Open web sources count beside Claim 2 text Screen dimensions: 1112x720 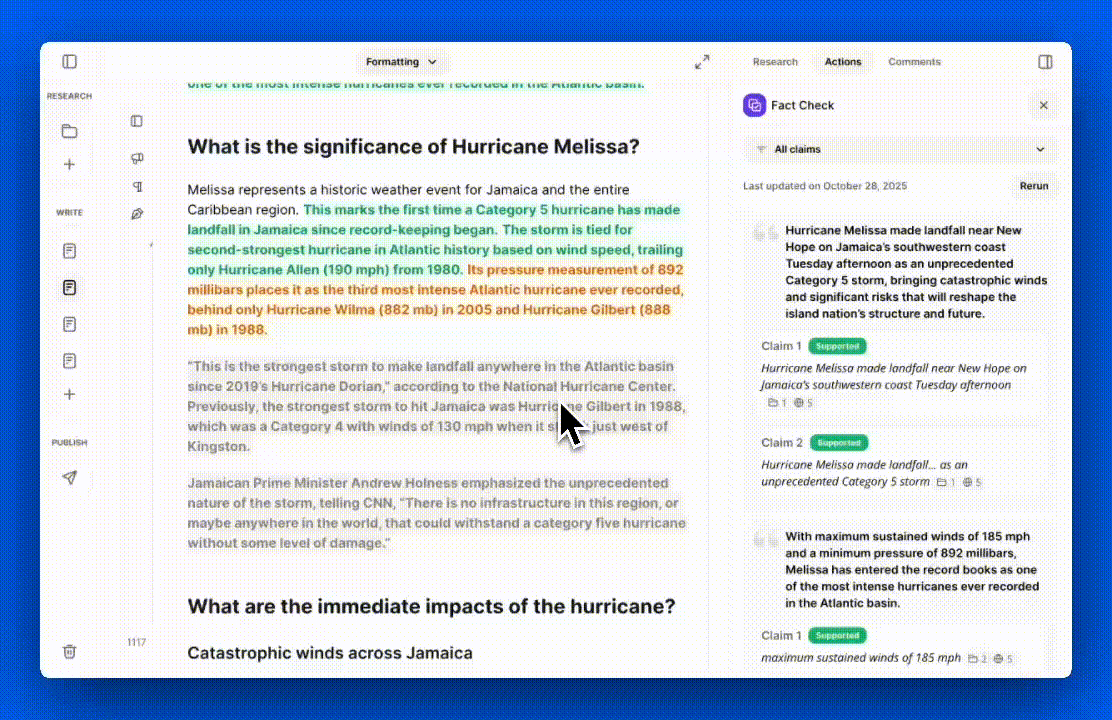pyautogui.click(x=972, y=482)
